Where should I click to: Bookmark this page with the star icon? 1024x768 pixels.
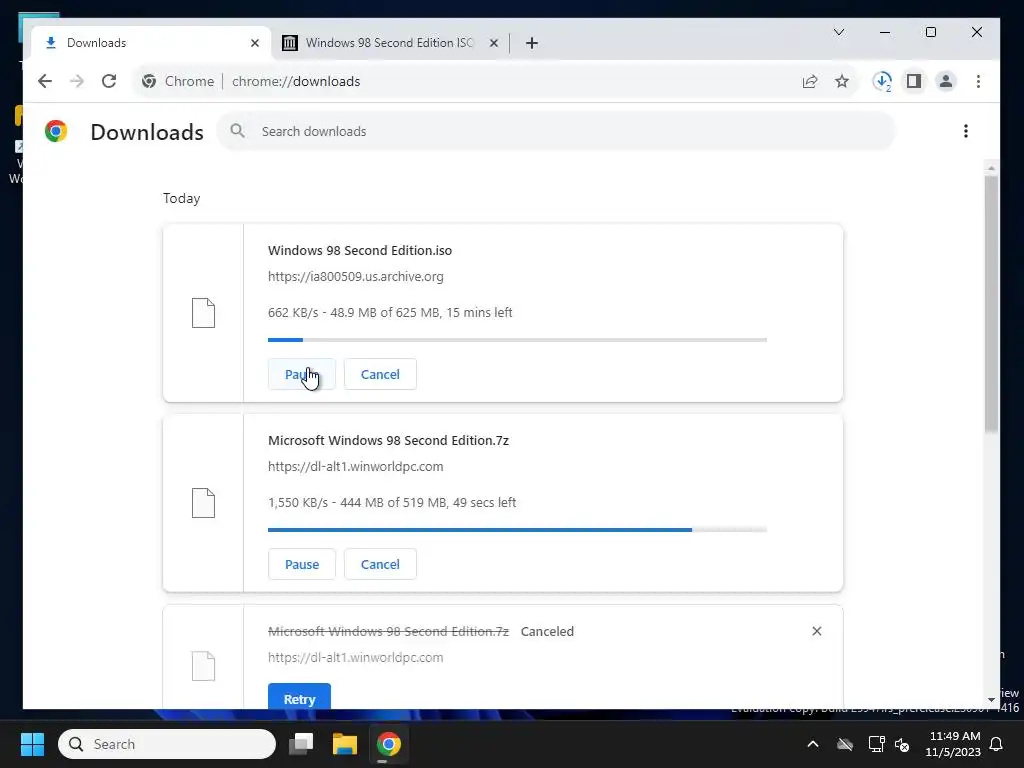pos(842,81)
